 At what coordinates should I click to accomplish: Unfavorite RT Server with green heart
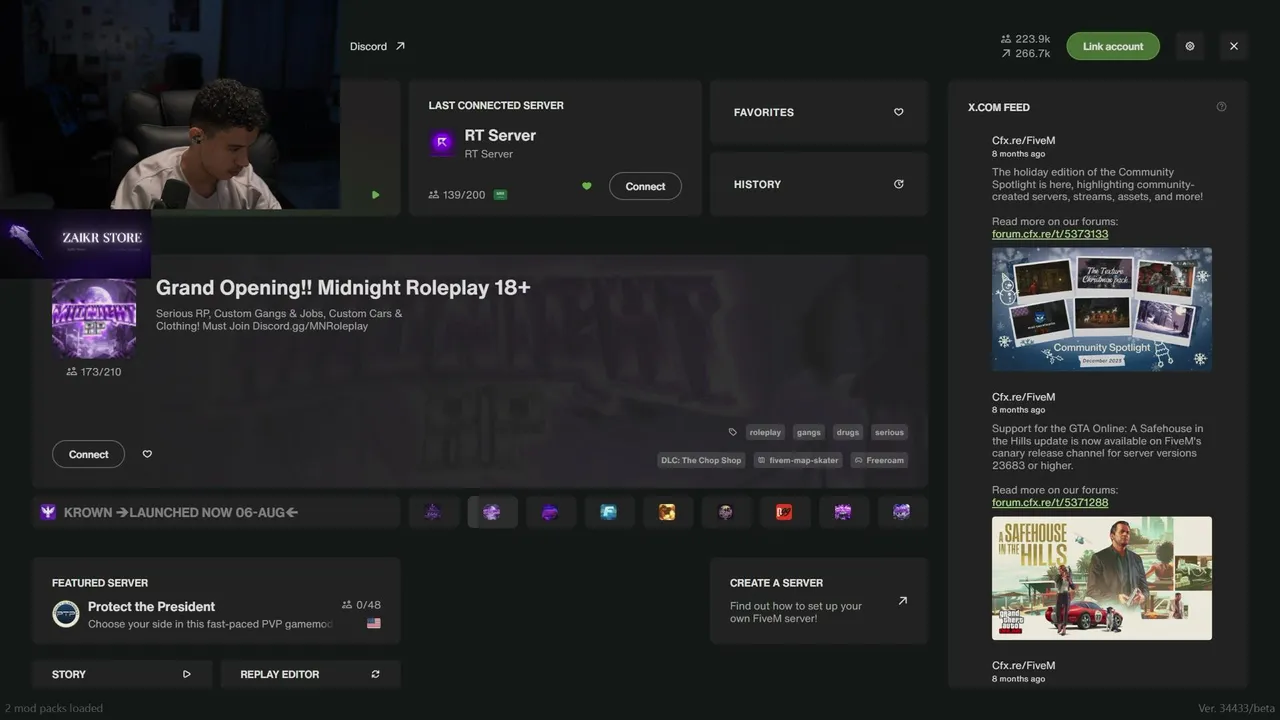pos(587,186)
